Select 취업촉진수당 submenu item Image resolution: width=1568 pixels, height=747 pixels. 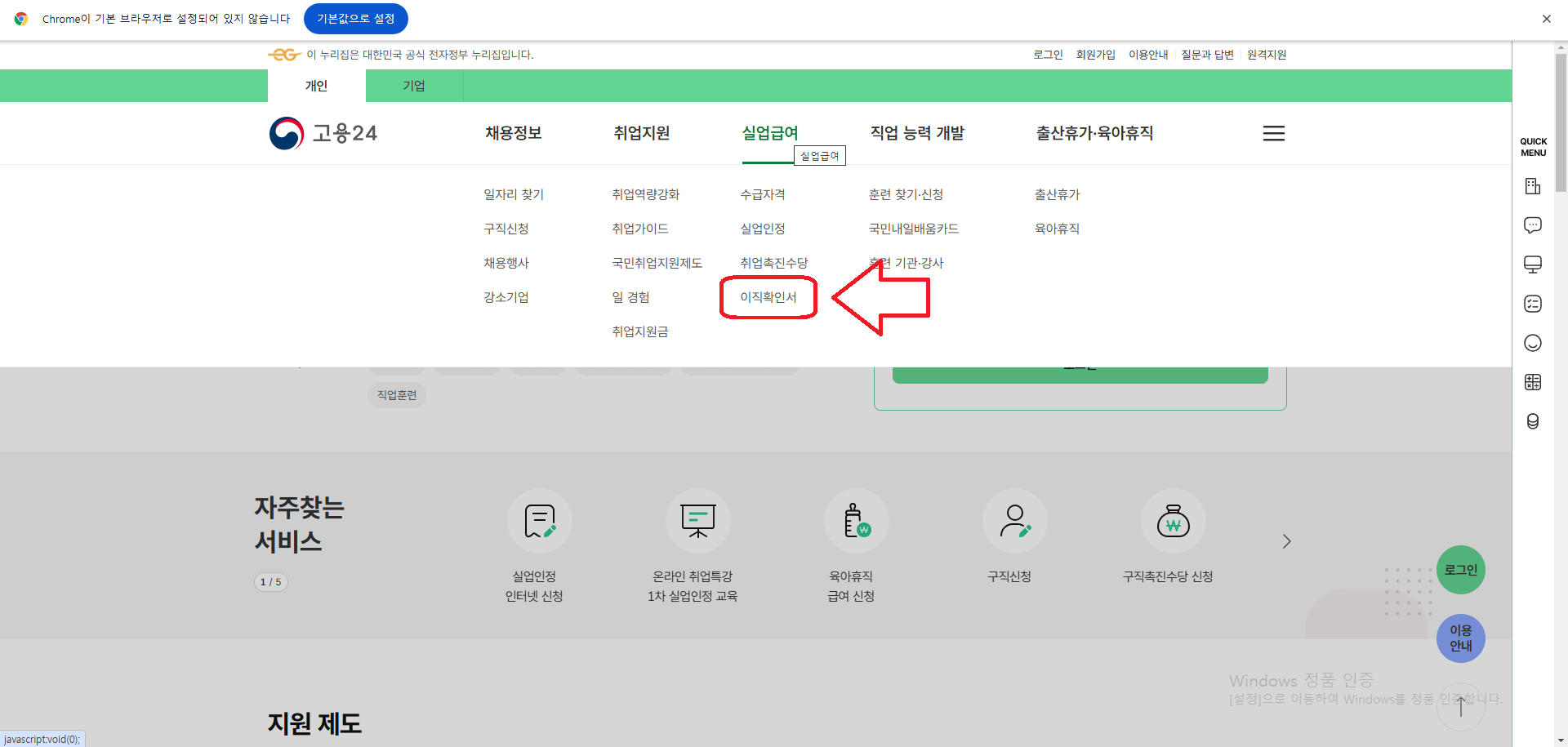(x=774, y=263)
